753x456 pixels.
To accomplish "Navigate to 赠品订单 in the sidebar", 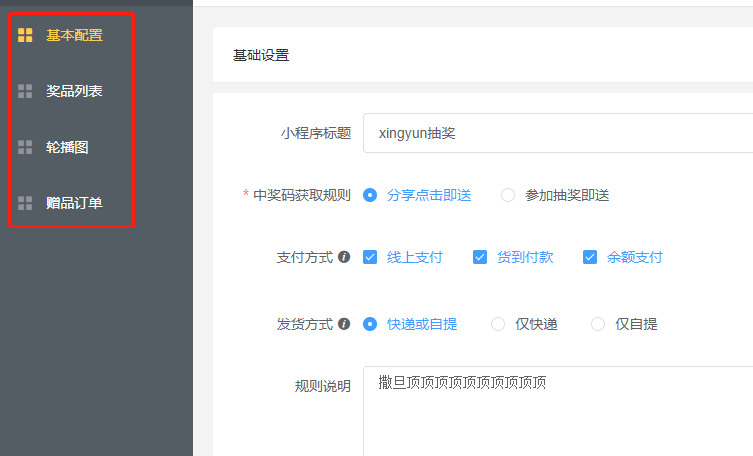I will click(x=74, y=203).
